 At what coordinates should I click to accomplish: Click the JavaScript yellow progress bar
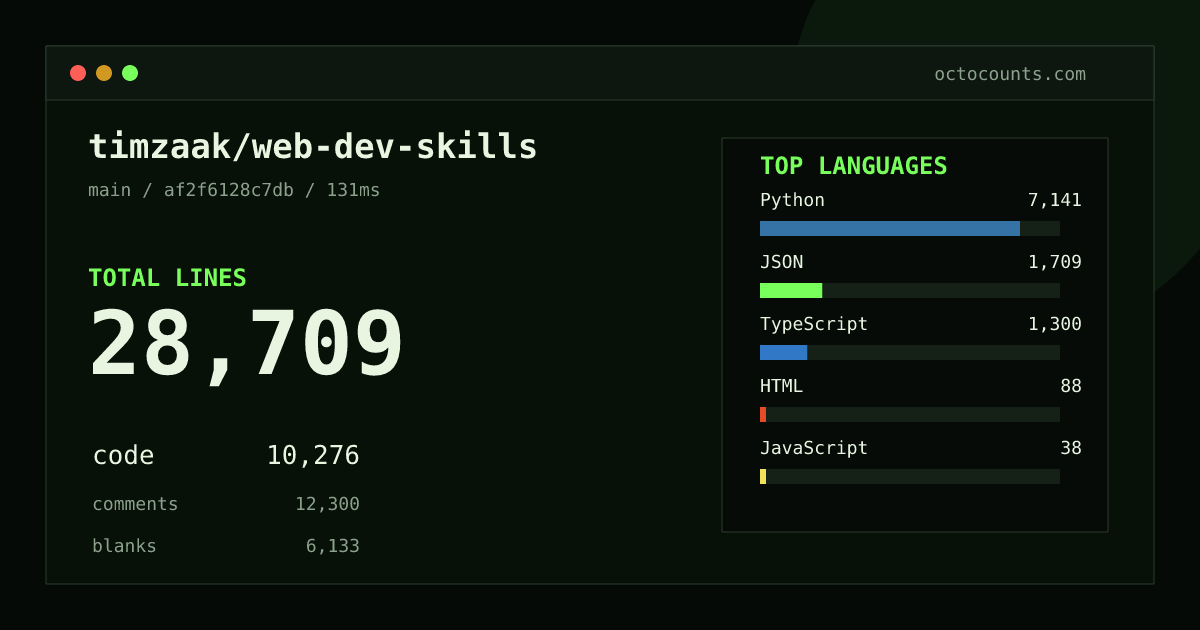click(763, 476)
